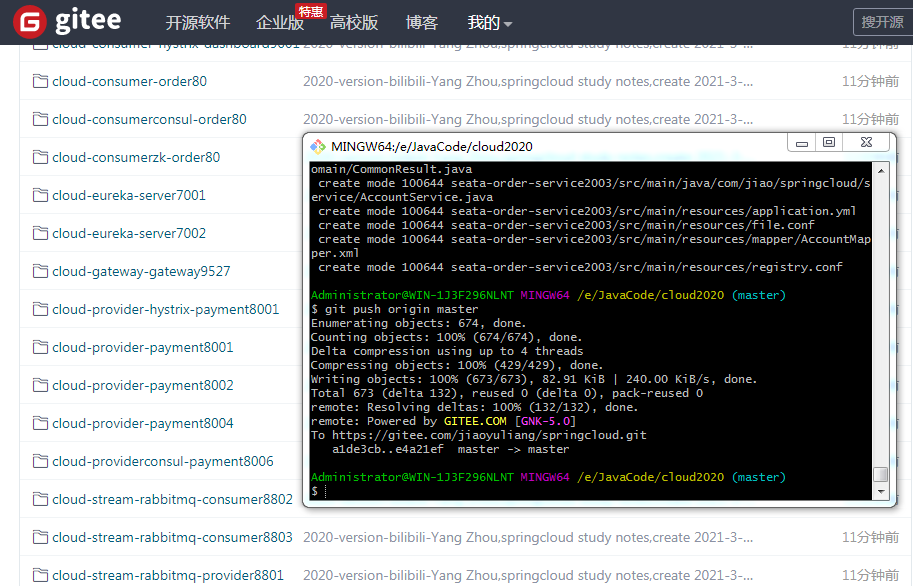Open the cloud-providerconsul-payment8006 folder link
The width and height of the screenshot is (913, 586).
pos(162,461)
